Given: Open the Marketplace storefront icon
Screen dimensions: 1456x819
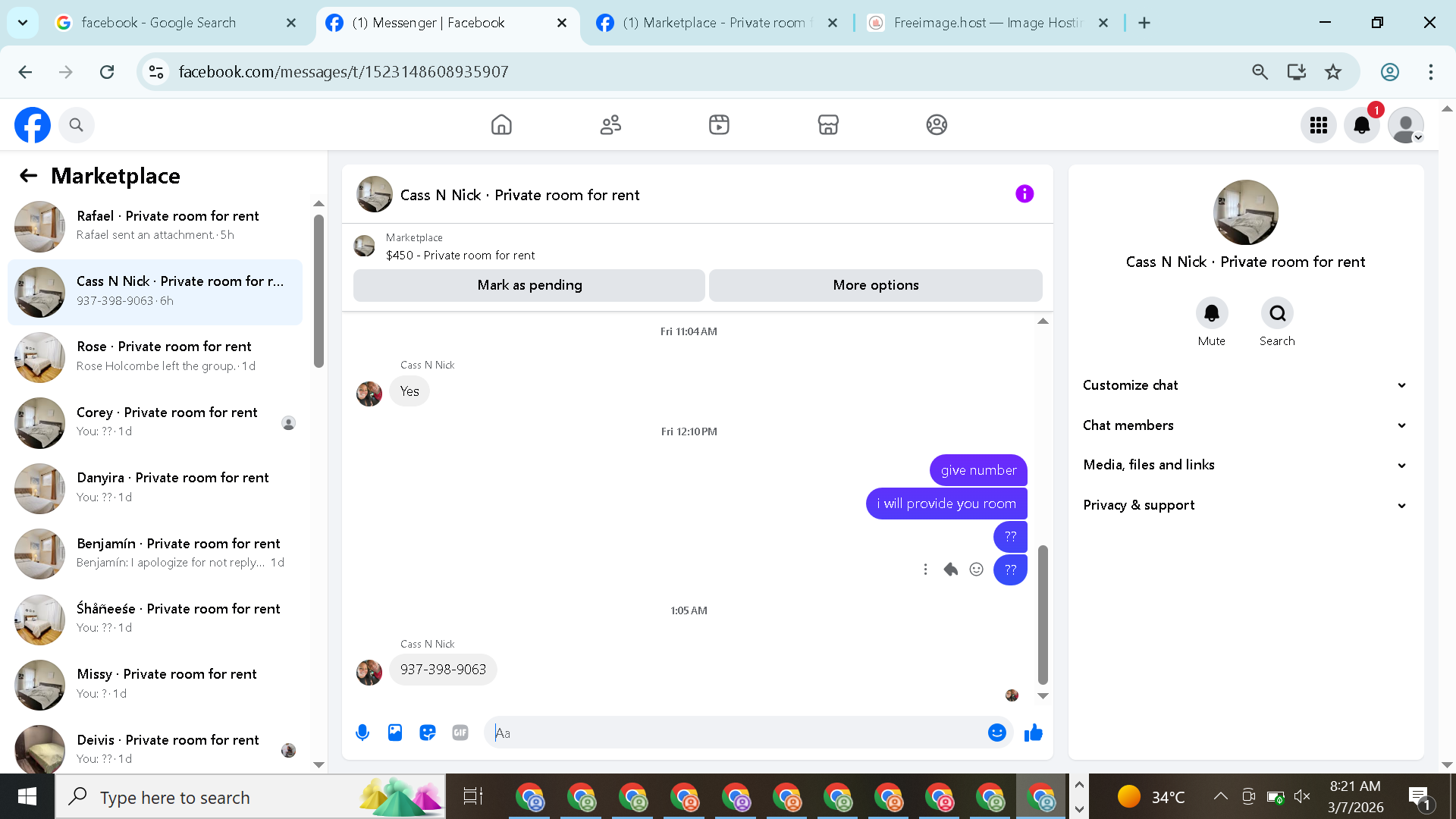Looking at the screenshot, I should coord(828,124).
